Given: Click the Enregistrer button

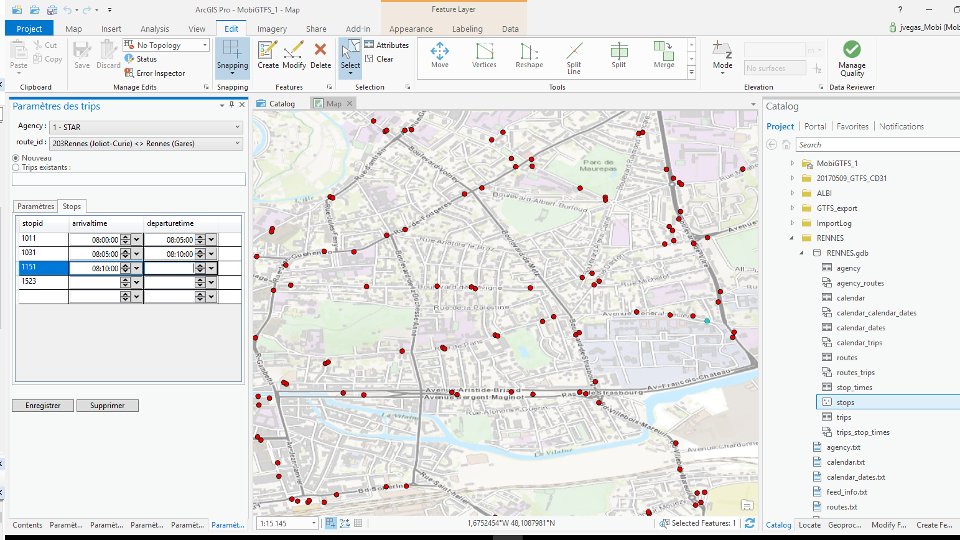Looking at the screenshot, I should coord(43,405).
